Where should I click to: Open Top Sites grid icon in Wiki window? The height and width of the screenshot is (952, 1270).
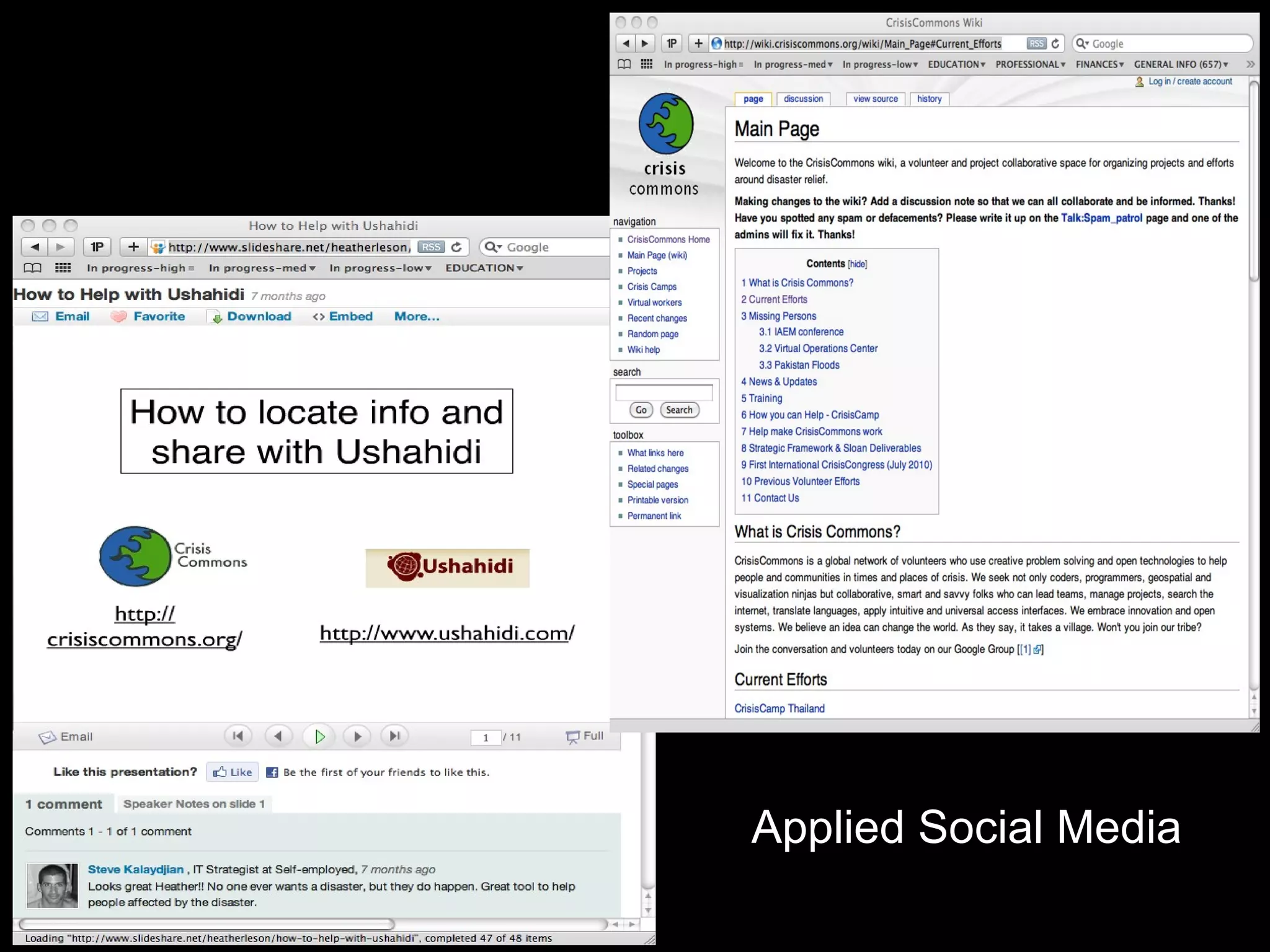646,64
